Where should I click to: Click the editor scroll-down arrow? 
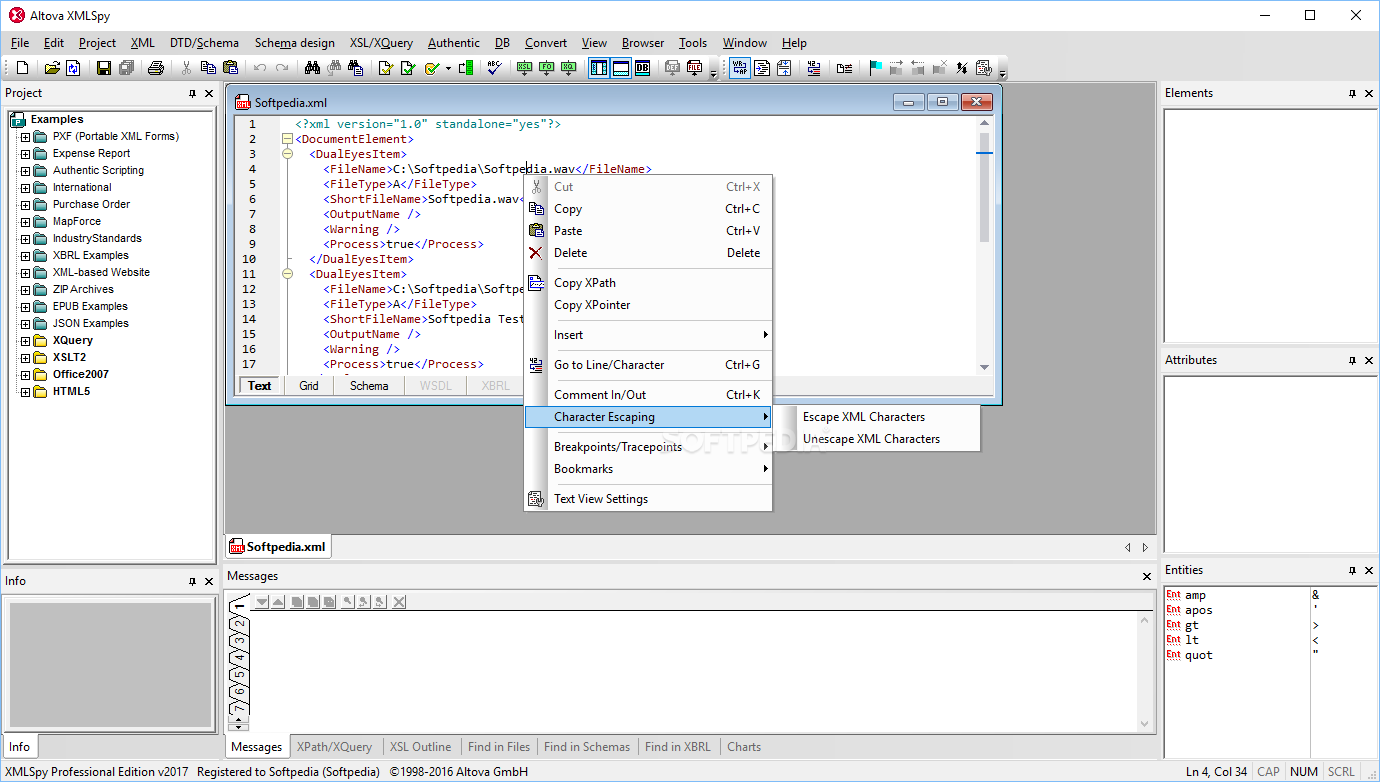tap(984, 367)
